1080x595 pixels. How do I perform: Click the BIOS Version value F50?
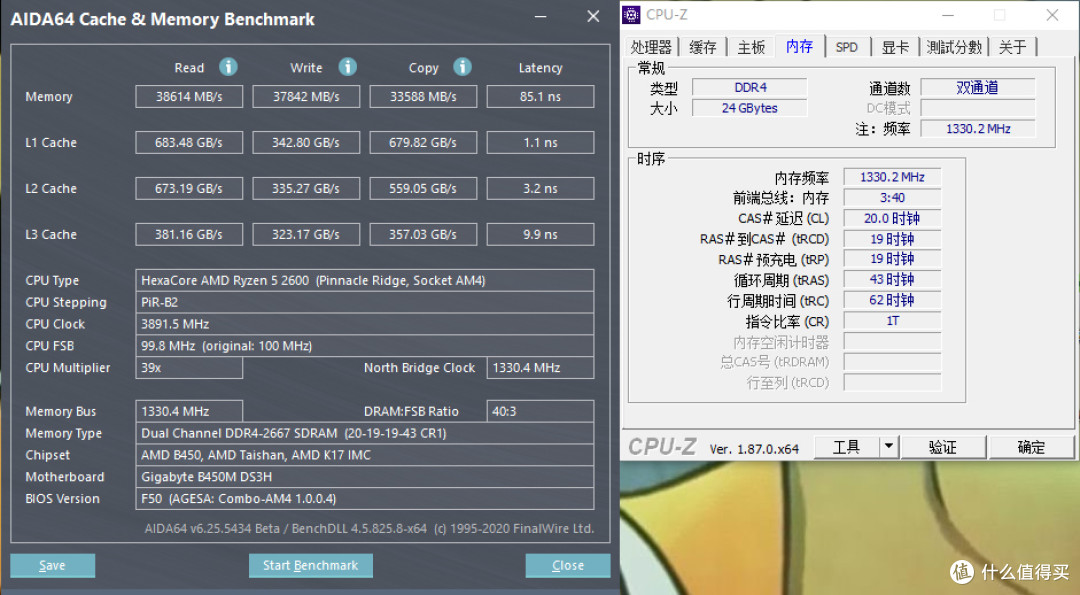364,499
